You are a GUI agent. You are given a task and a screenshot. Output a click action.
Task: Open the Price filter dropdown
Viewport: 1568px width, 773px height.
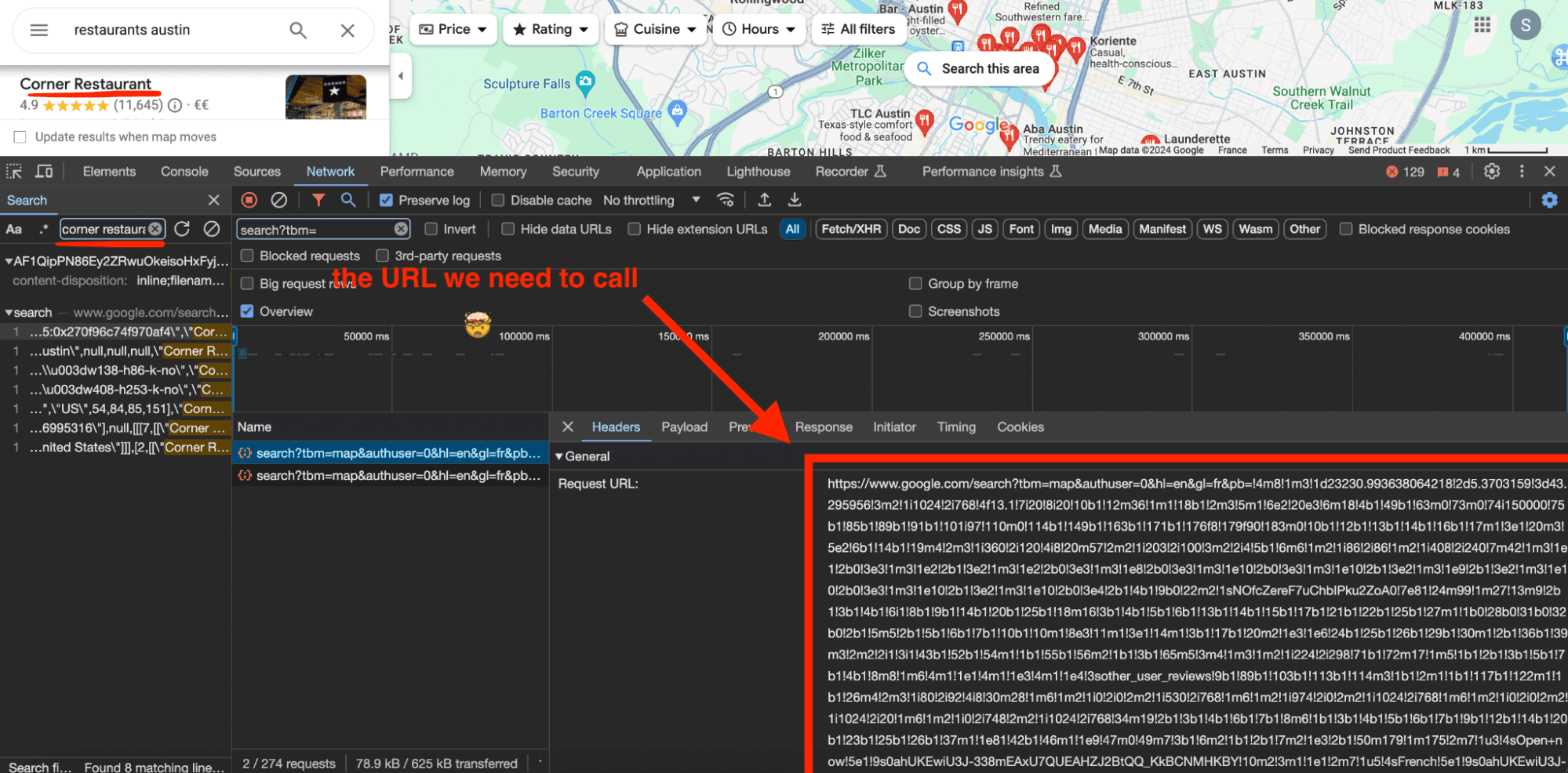[453, 29]
